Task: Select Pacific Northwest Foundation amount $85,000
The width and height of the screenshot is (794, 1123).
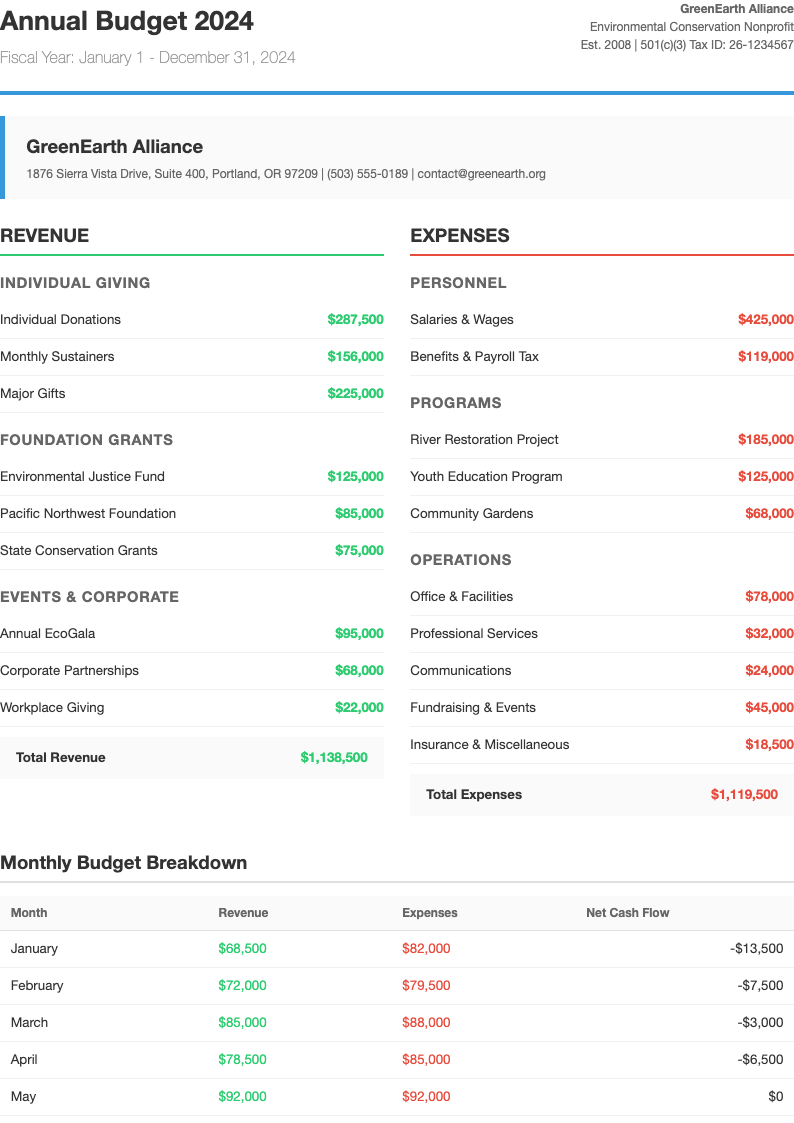Action: click(x=359, y=514)
